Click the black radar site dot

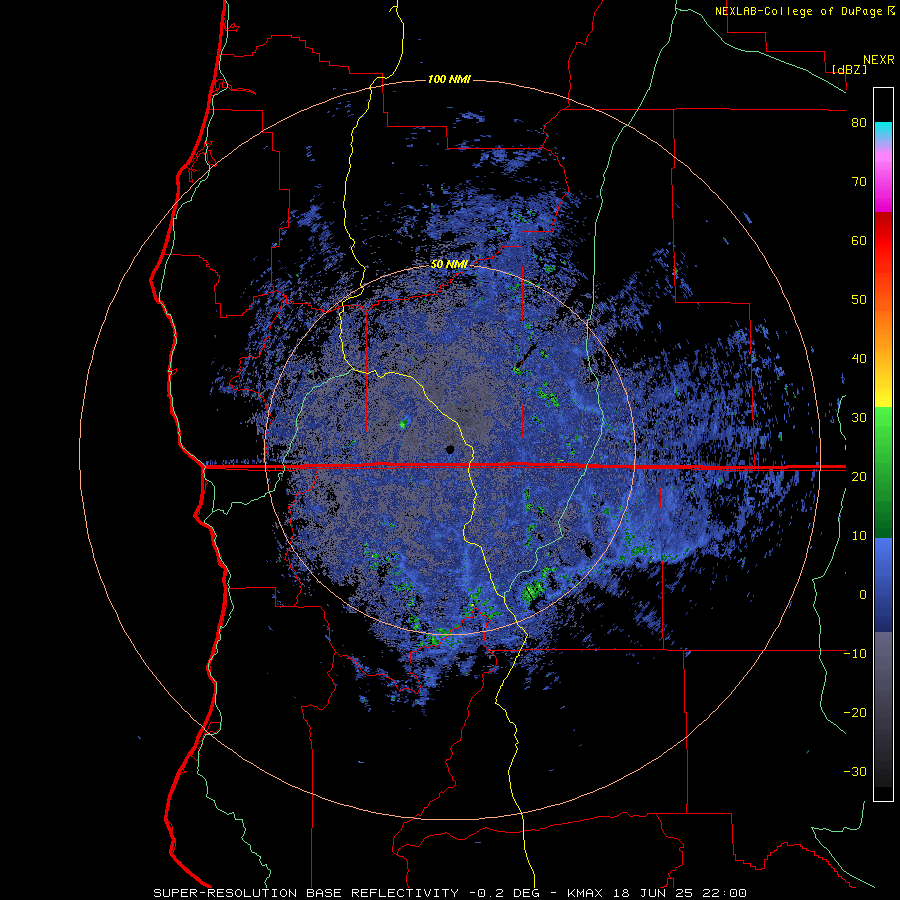(451, 449)
